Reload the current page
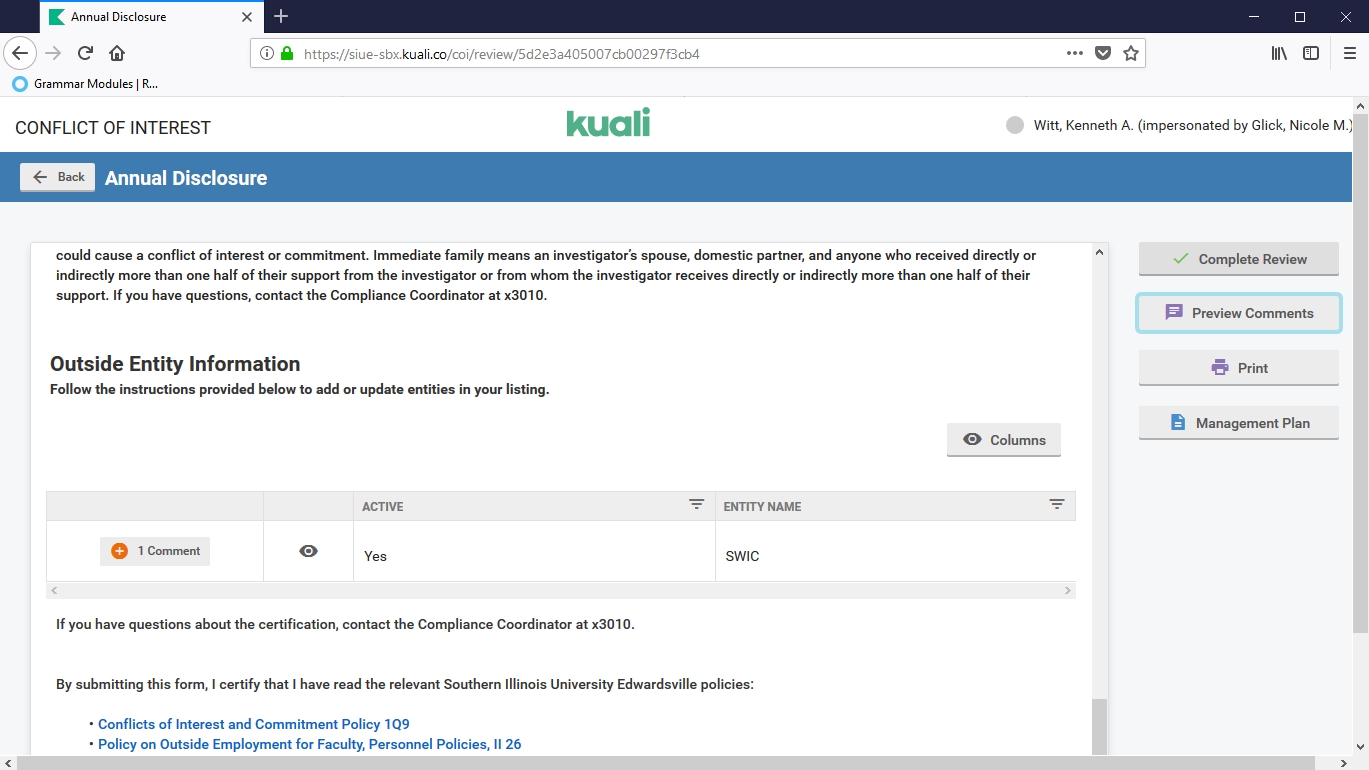Screen dimensions: 1369x770 tap(86, 53)
